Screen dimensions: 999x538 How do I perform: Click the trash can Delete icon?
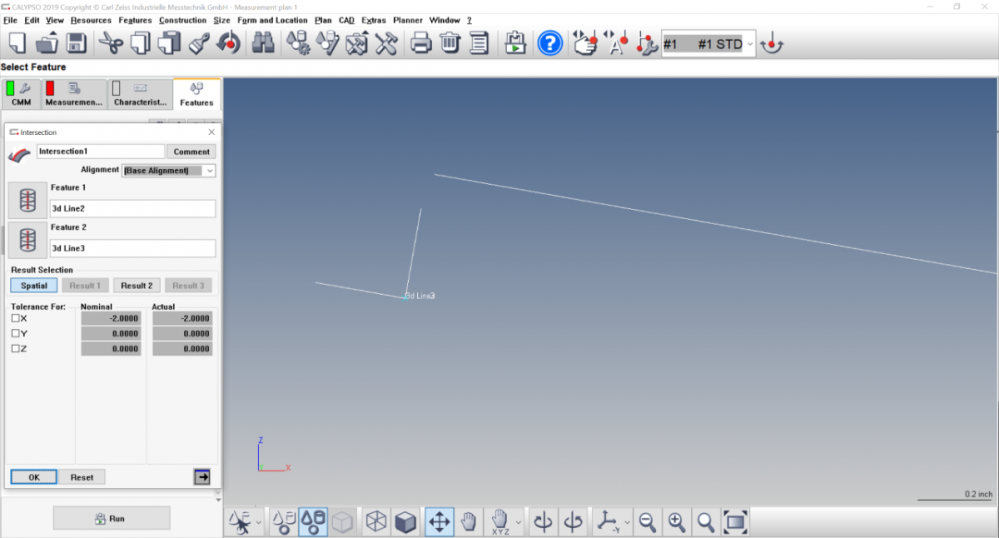[x=450, y=43]
